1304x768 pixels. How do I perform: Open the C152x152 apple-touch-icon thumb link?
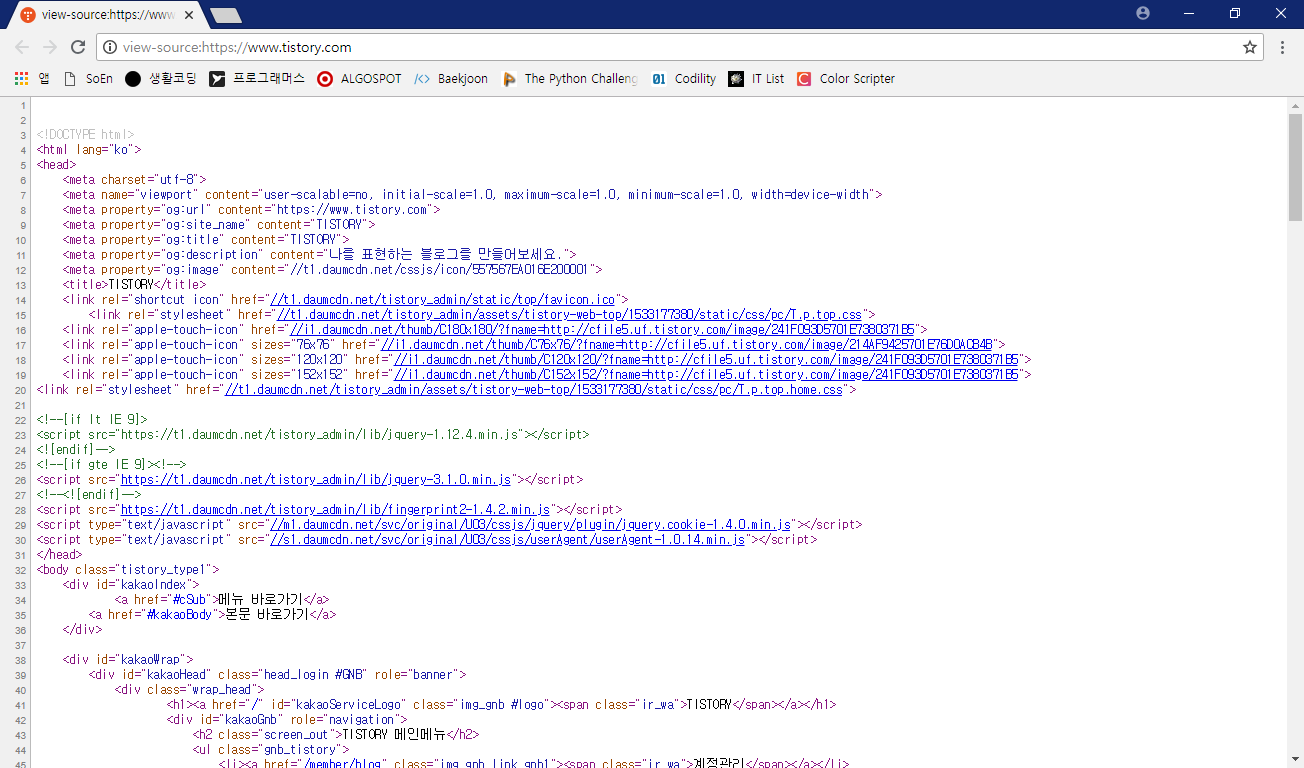pos(708,374)
